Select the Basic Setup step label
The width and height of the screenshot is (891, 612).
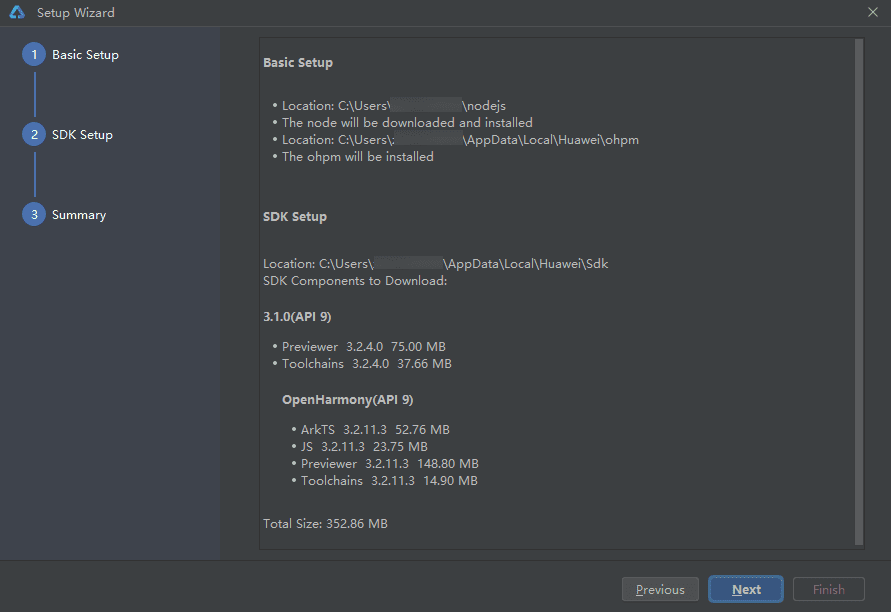point(85,55)
